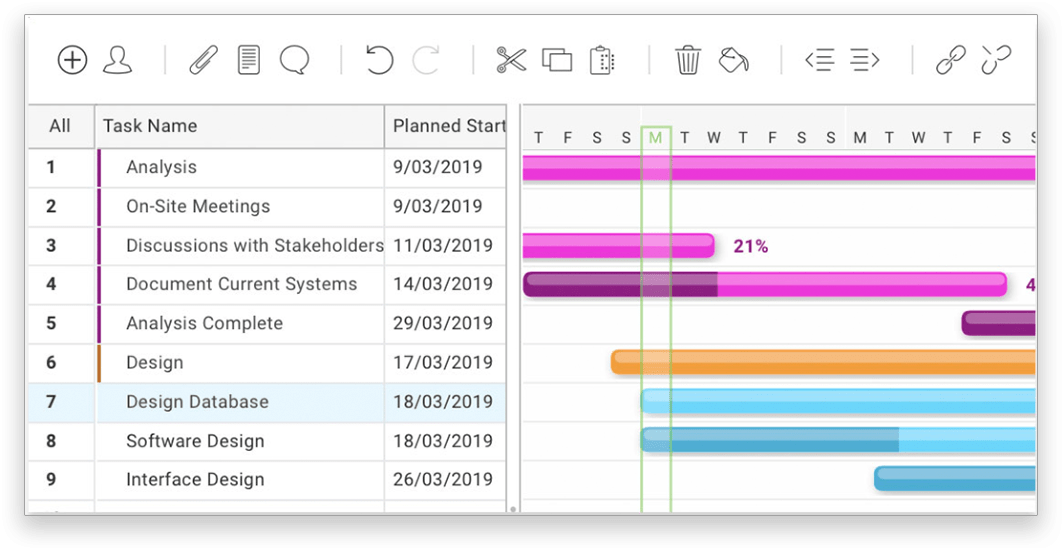Screen dimensions: 1062x550
Task: Click the trash delete icon
Action: [688, 60]
